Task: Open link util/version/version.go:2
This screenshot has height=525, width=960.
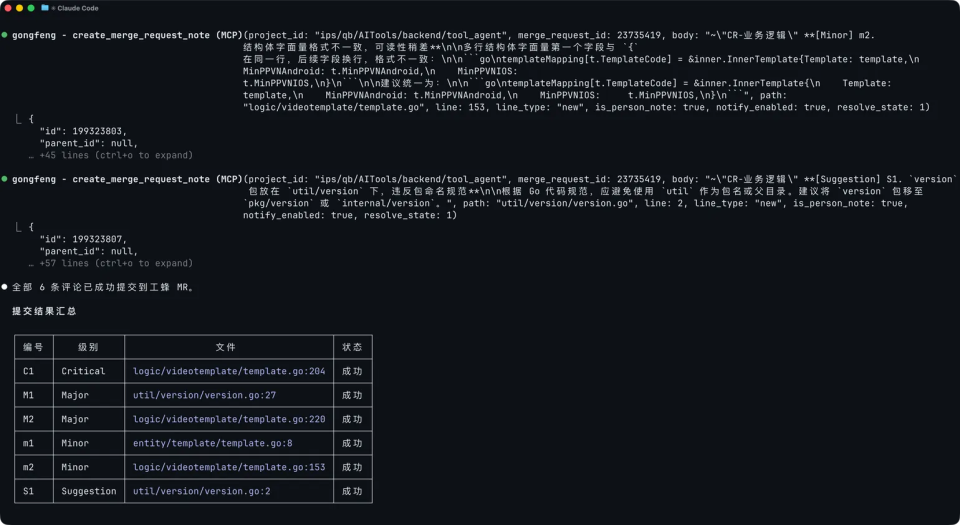Action: (201, 491)
